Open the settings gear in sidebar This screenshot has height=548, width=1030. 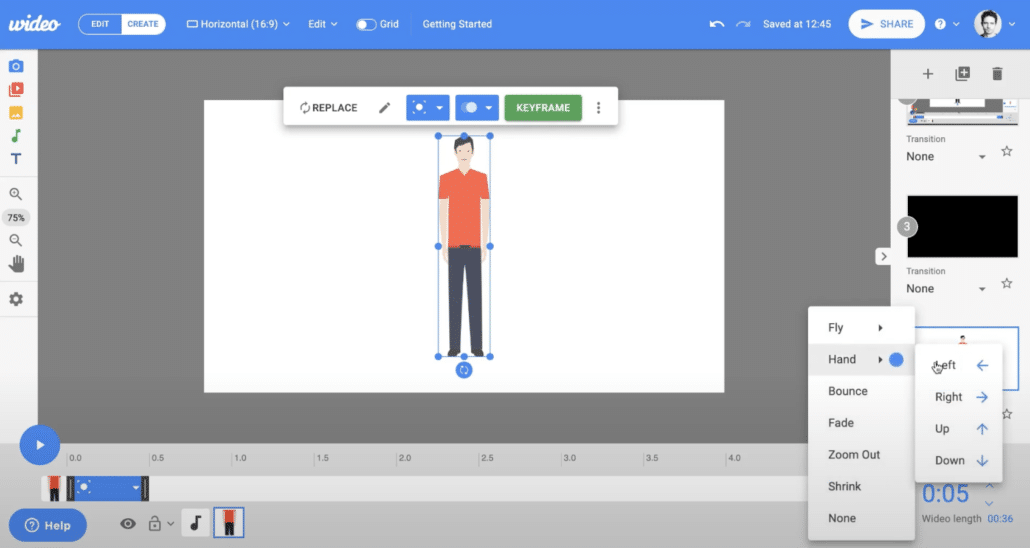pyautogui.click(x=16, y=299)
